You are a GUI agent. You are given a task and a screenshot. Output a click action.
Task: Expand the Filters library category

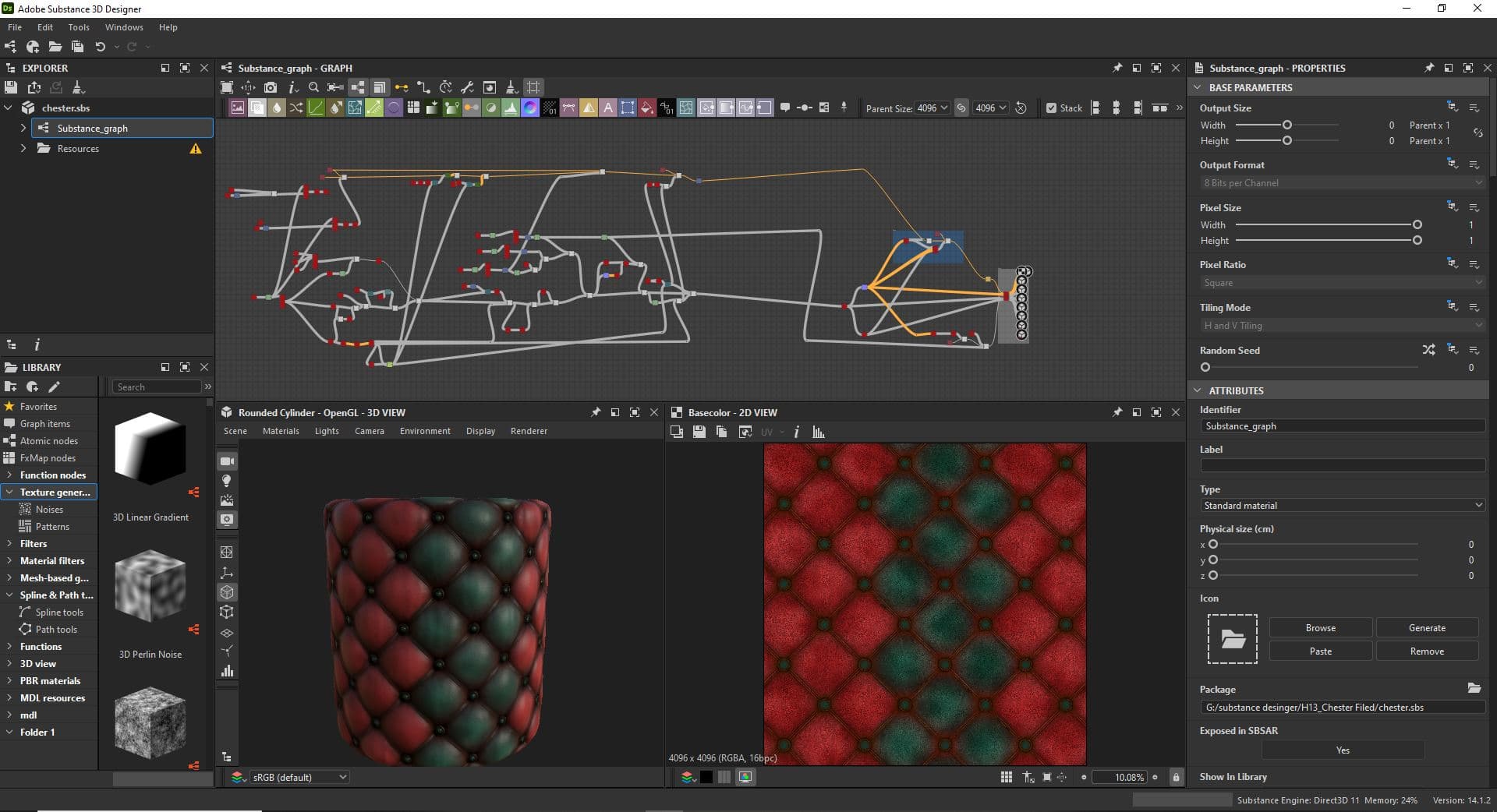pyautogui.click(x=9, y=543)
